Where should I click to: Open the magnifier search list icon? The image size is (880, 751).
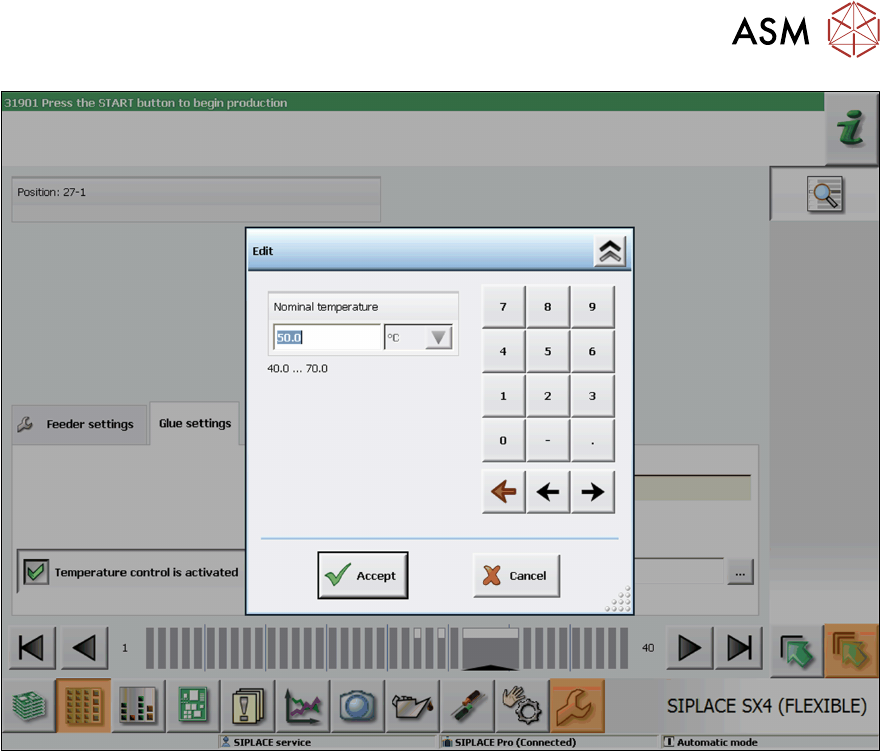click(x=824, y=194)
